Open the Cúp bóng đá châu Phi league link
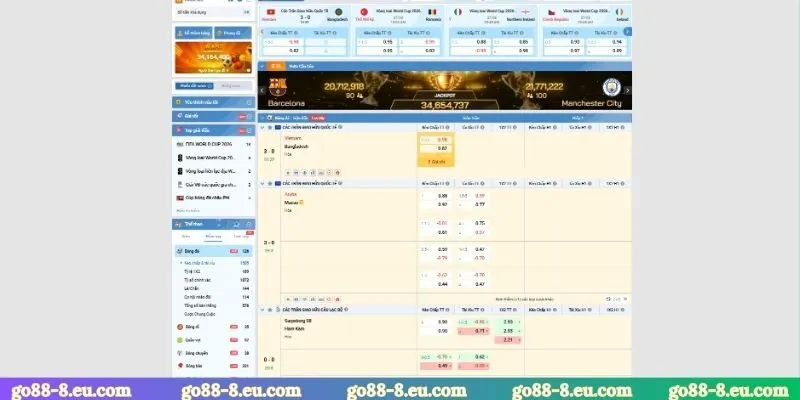 point(207,197)
